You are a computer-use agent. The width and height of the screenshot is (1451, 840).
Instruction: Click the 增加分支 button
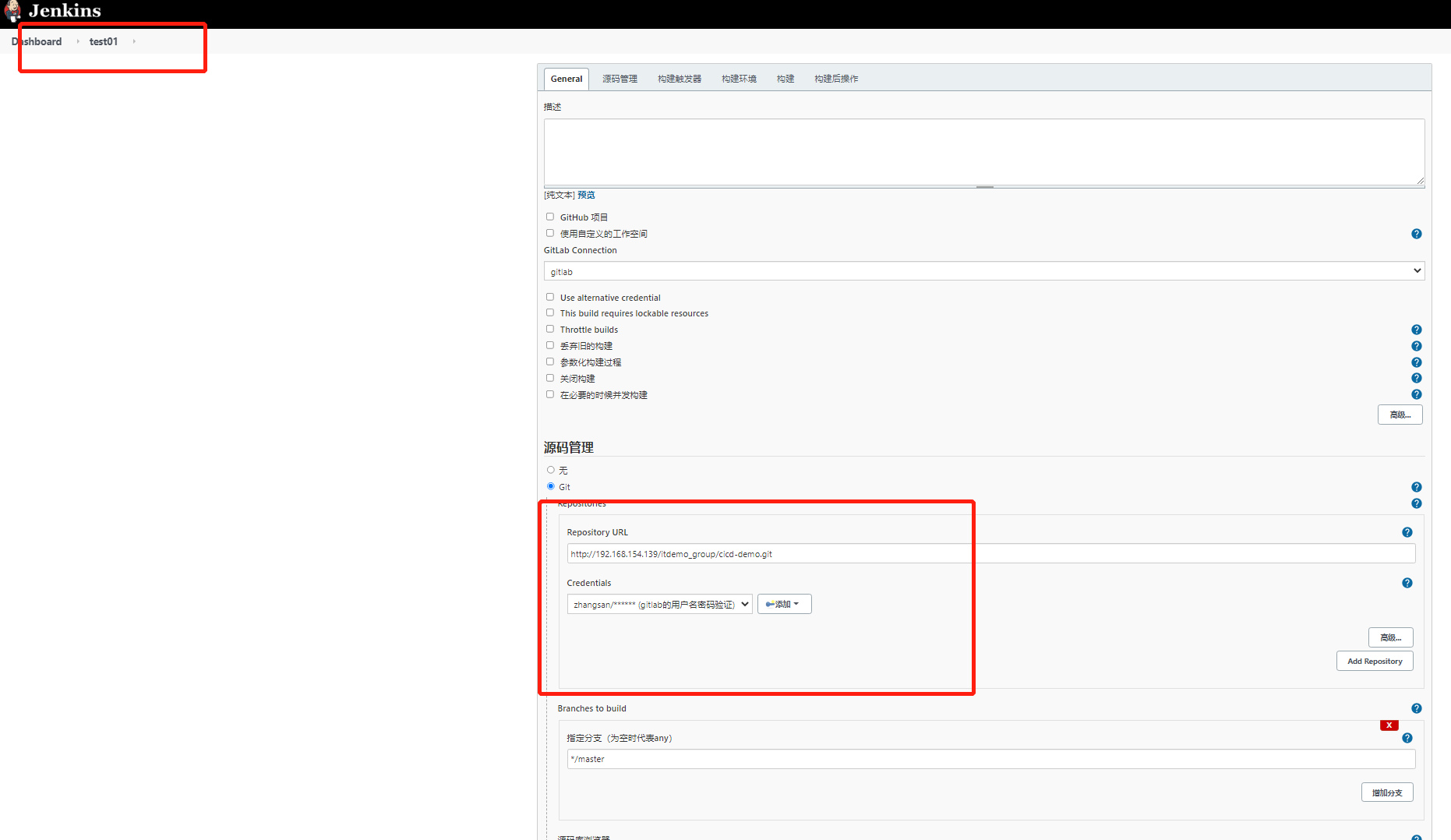1387,792
